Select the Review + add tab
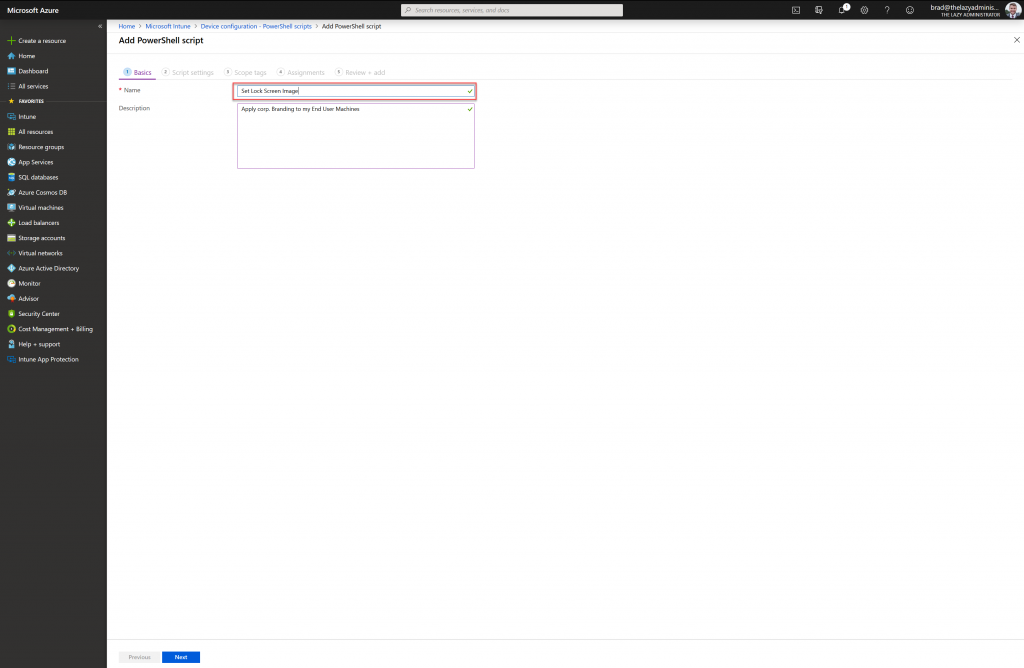This screenshot has height=668, width=1024. [x=360, y=72]
